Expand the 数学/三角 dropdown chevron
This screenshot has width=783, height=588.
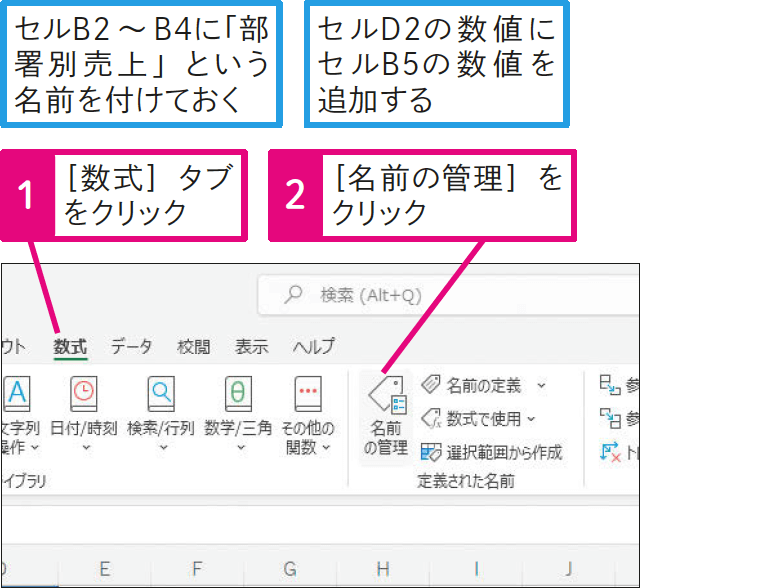click(x=241, y=448)
